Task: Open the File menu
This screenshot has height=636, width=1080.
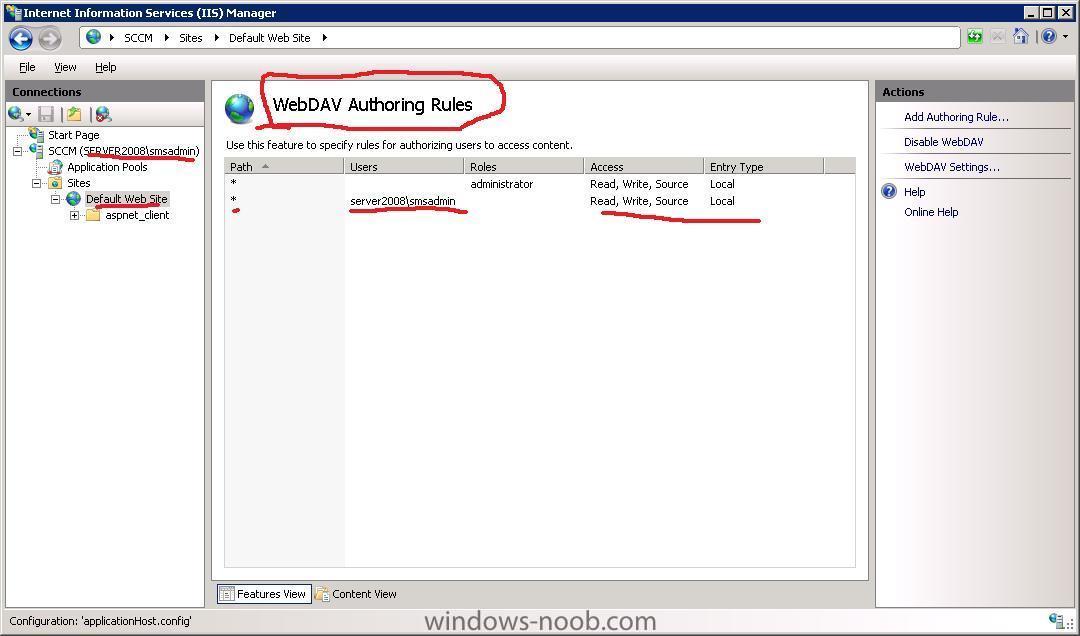Action: pos(27,67)
